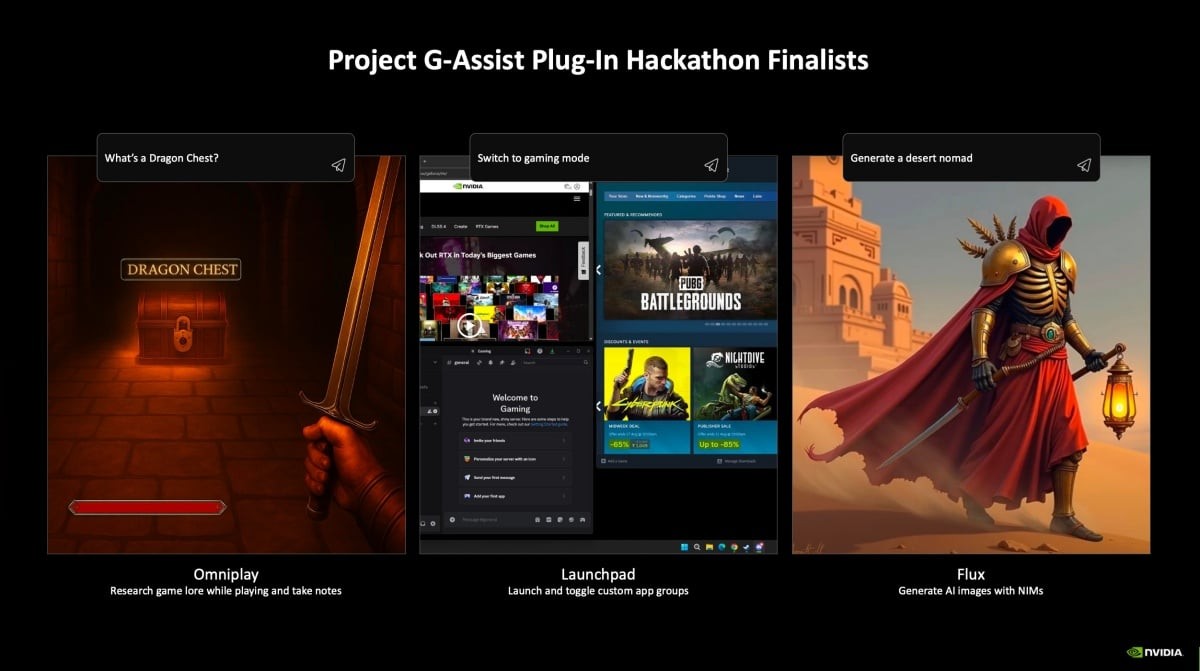Screen dimensions: 1200x671
Task: Open the News tab in Steam
Action: pos(739,196)
